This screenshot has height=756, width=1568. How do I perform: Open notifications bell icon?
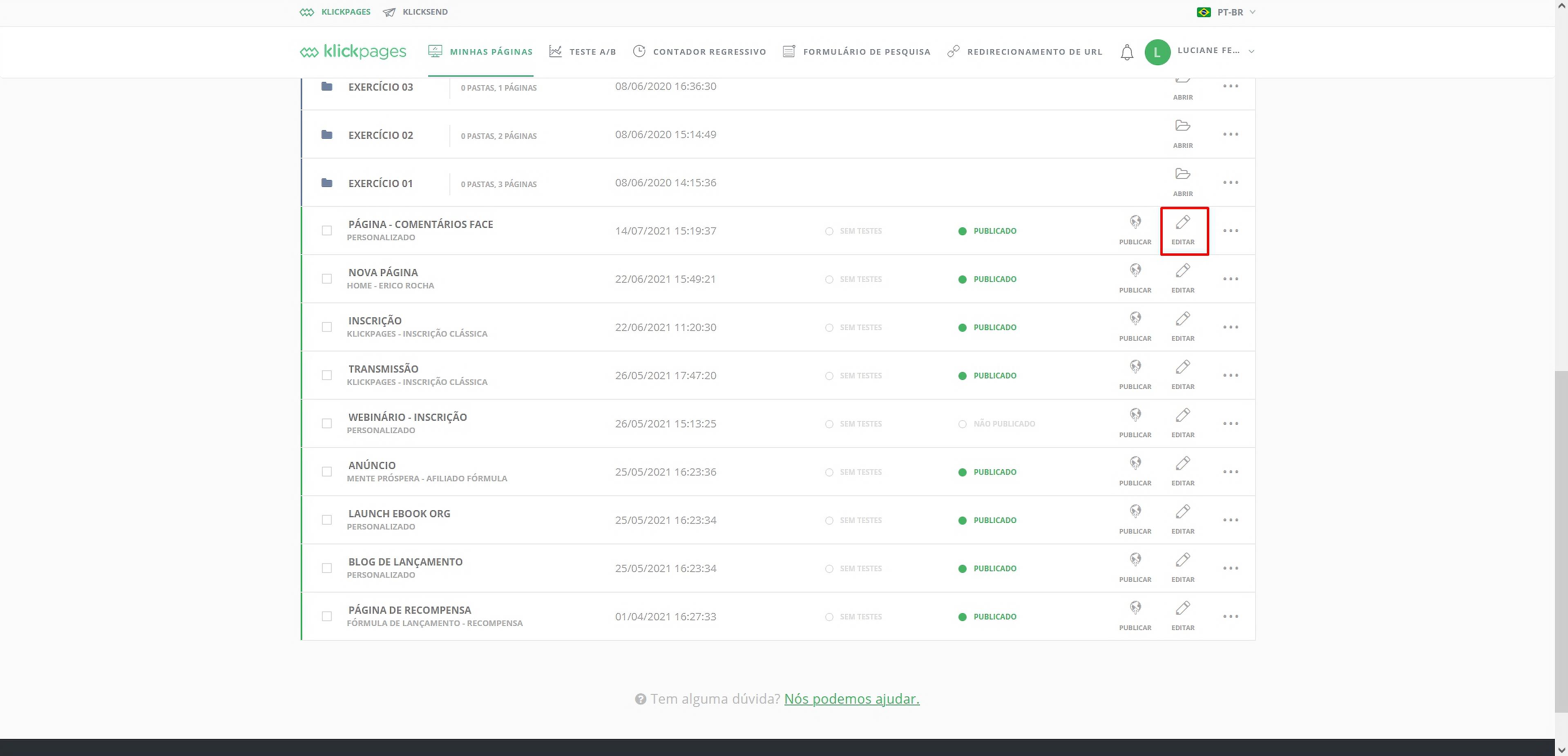[1127, 52]
